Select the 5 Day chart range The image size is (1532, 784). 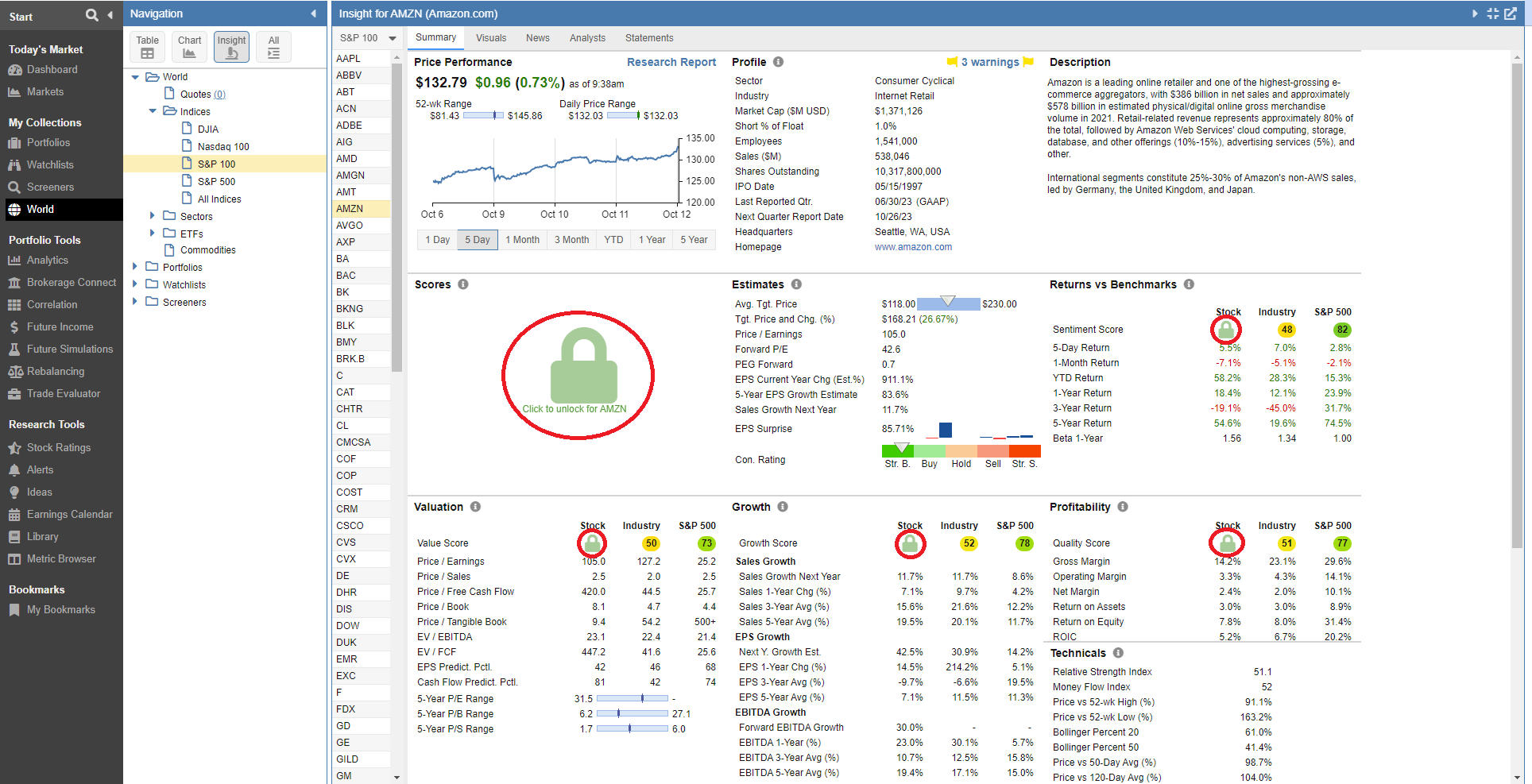coord(478,240)
